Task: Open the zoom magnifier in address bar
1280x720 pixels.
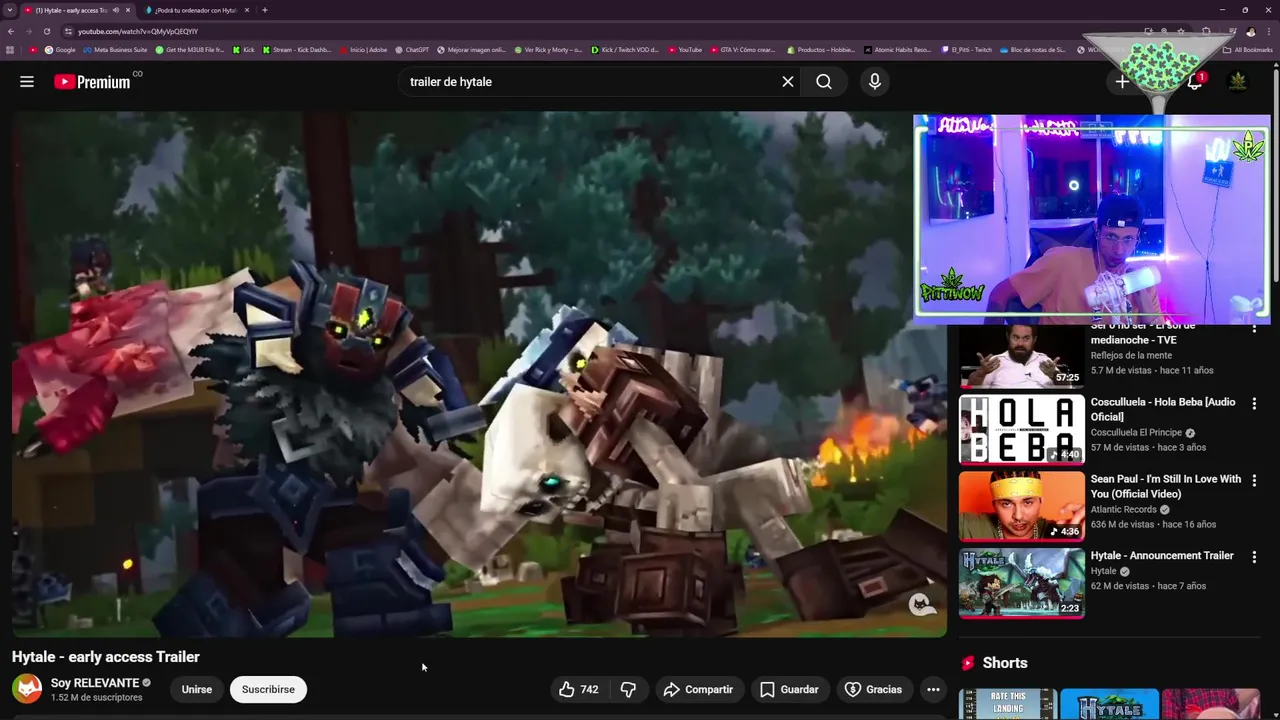Action: tap(1163, 31)
